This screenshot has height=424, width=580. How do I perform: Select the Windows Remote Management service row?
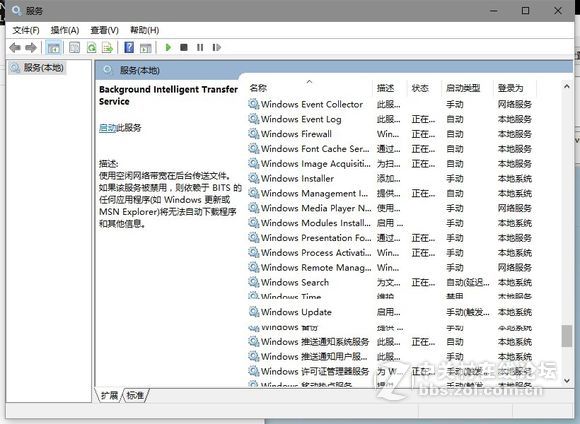tap(390, 267)
